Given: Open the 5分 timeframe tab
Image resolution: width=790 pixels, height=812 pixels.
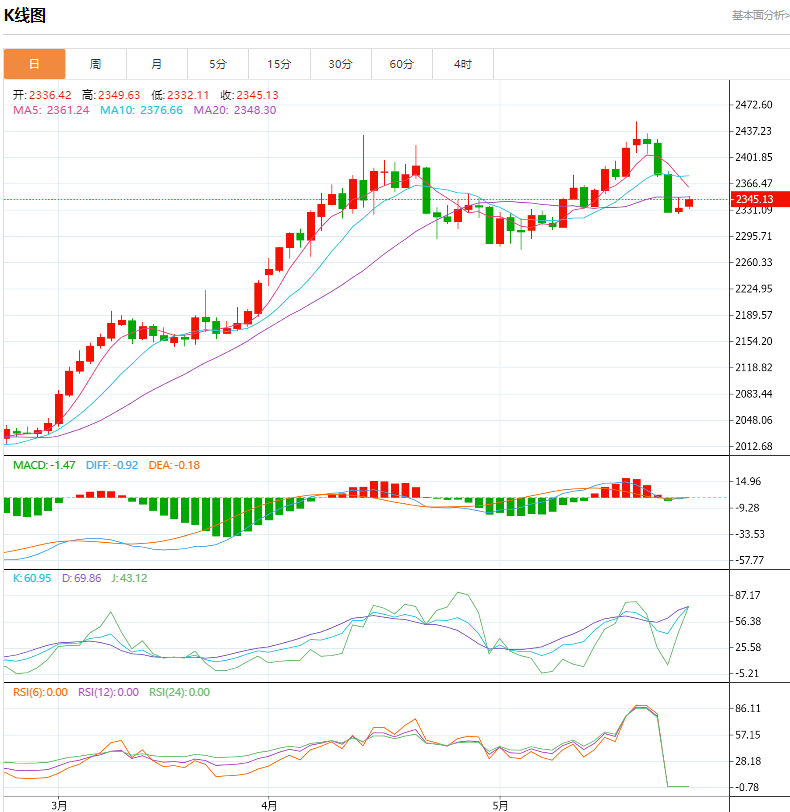Looking at the screenshot, I should coord(218,64).
